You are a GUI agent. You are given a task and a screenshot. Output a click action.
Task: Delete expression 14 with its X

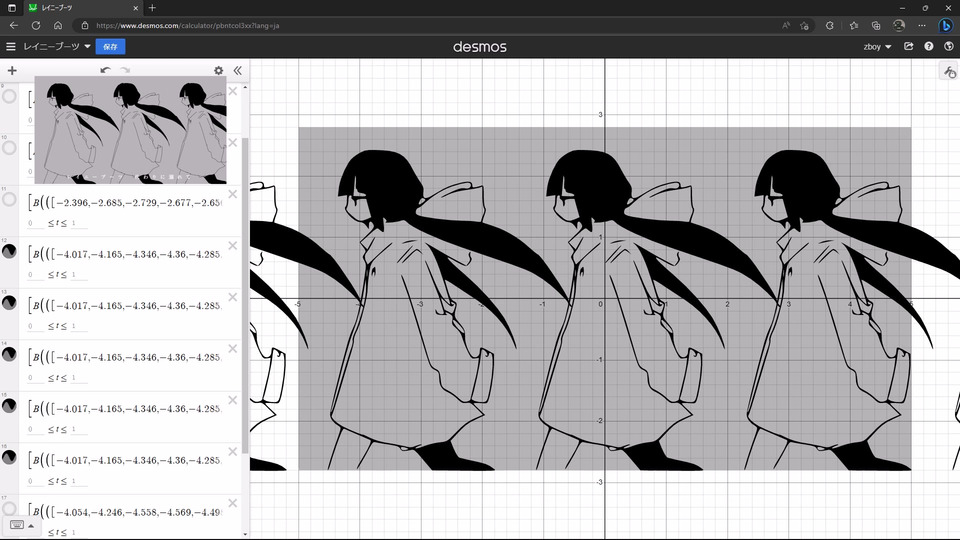(233, 348)
